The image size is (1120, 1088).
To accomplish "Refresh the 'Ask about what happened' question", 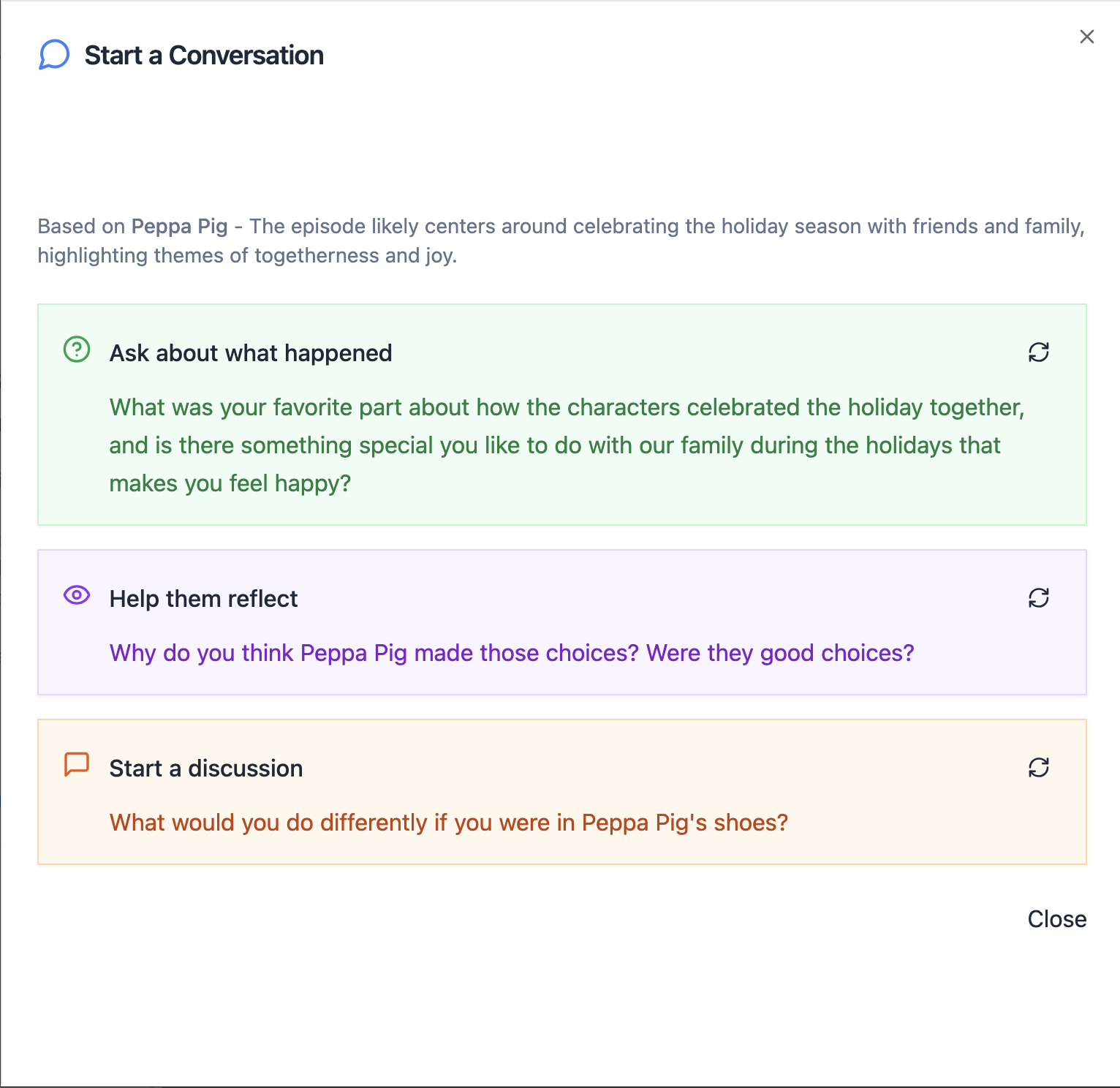I will point(1039,352).
